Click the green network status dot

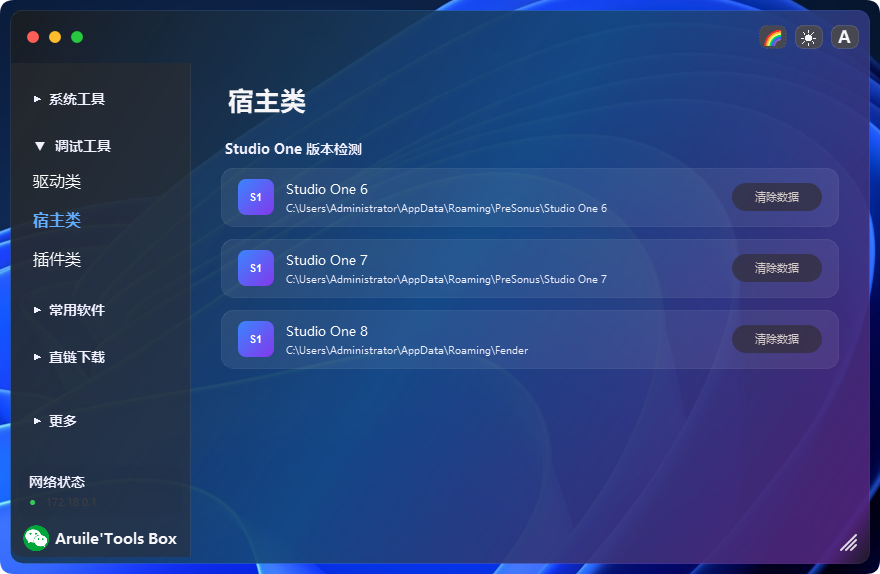[33, 502]
